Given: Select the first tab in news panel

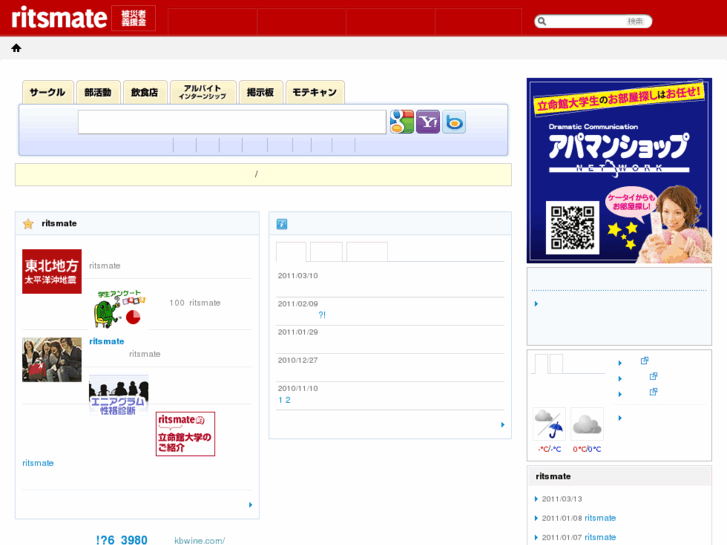Looking at the screenshot, I should point(291,252).
